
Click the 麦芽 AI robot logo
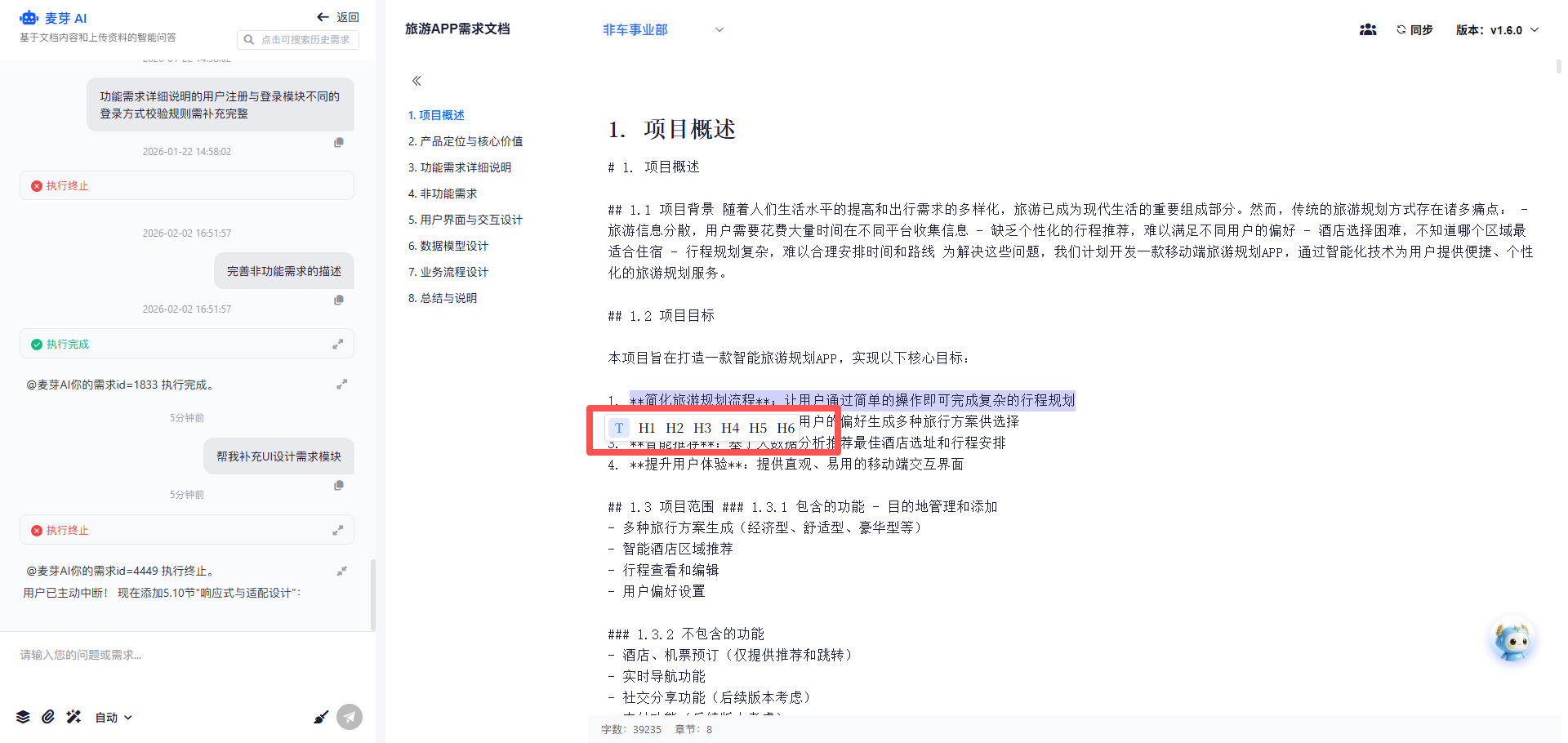pos(29,17)
